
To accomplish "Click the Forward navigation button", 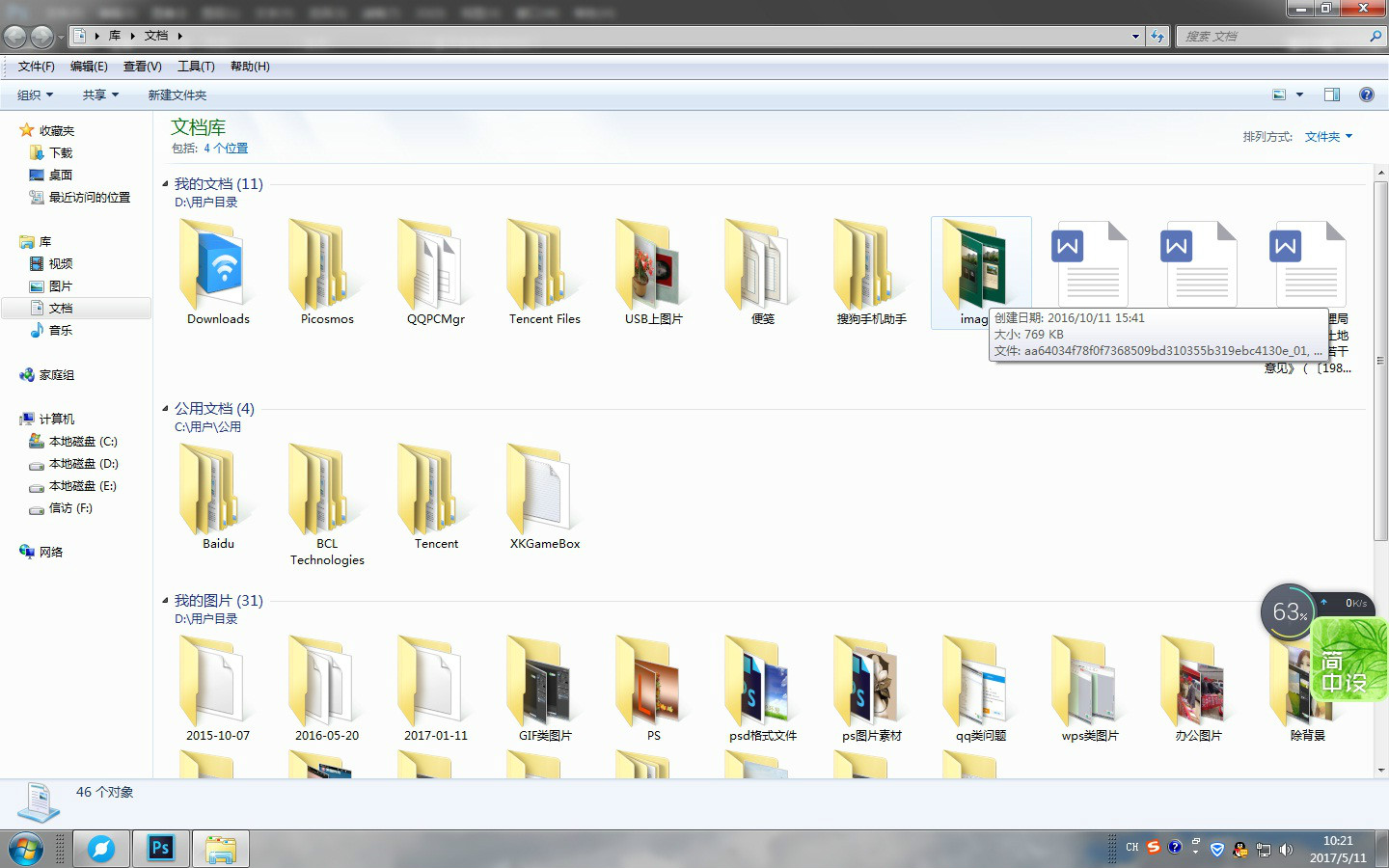I will pos(41,37).
